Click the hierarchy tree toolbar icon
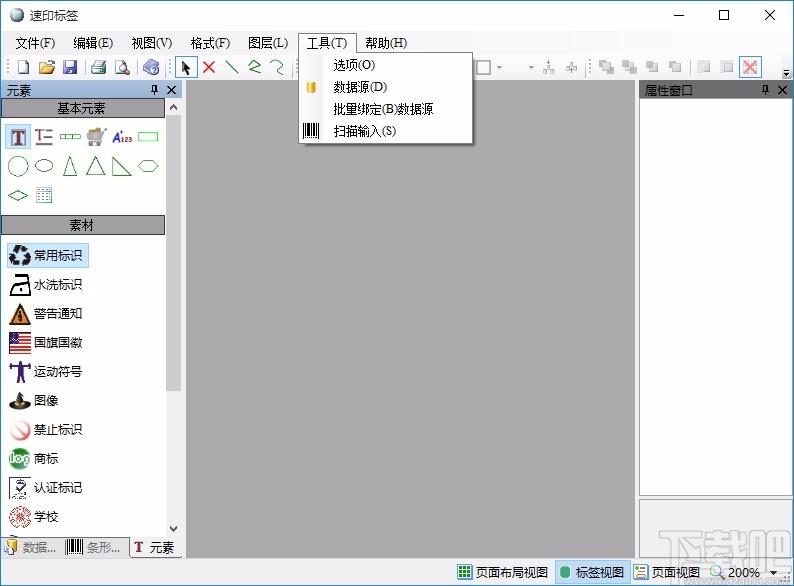This screenshot has width=794, height=586. click(548, 67)
